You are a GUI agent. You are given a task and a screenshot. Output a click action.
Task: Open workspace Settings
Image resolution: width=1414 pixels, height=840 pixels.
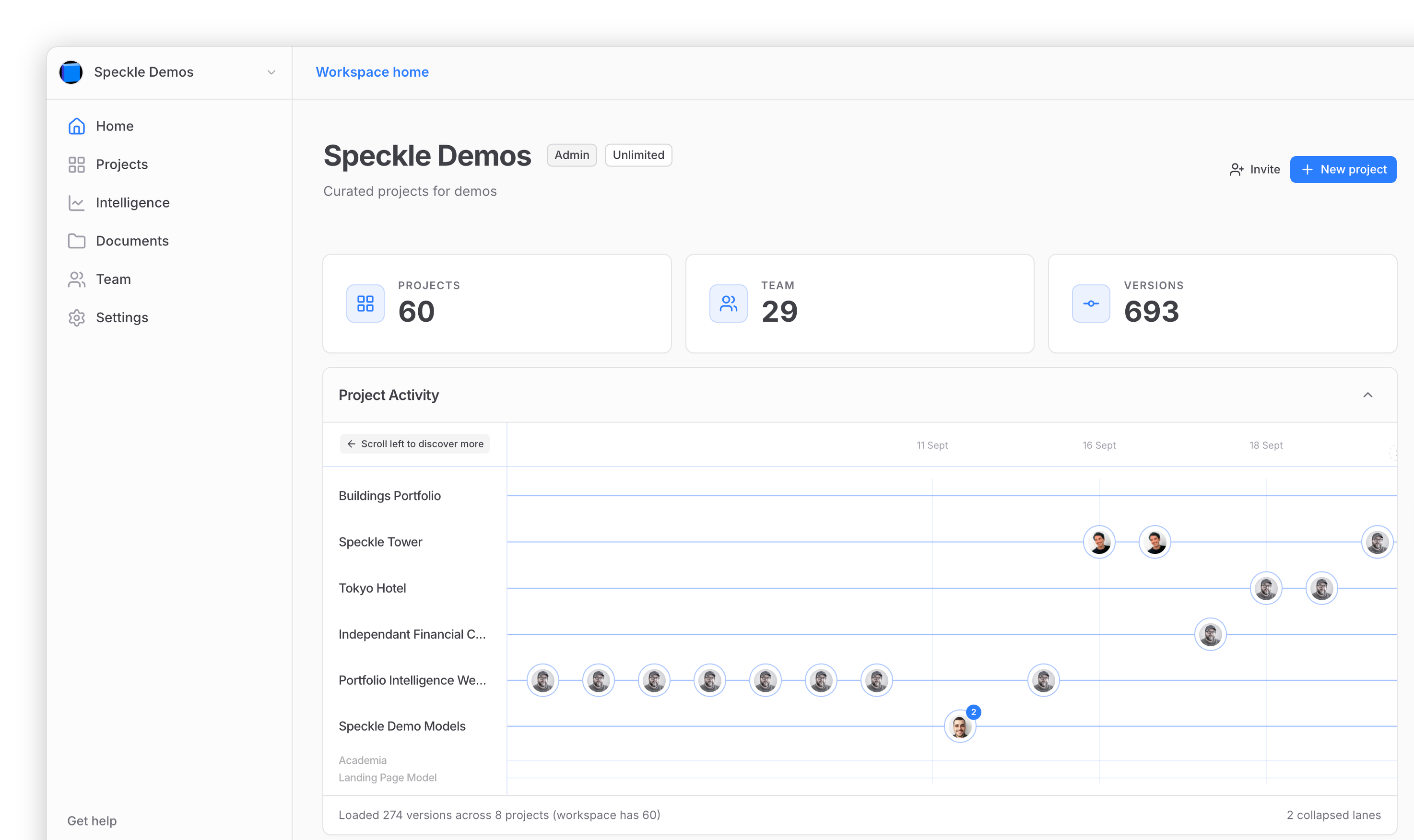122,317
